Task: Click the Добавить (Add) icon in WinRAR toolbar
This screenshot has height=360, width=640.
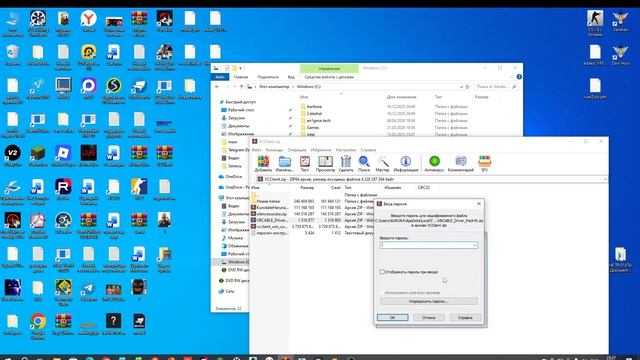Action: (x=263, y=163)
